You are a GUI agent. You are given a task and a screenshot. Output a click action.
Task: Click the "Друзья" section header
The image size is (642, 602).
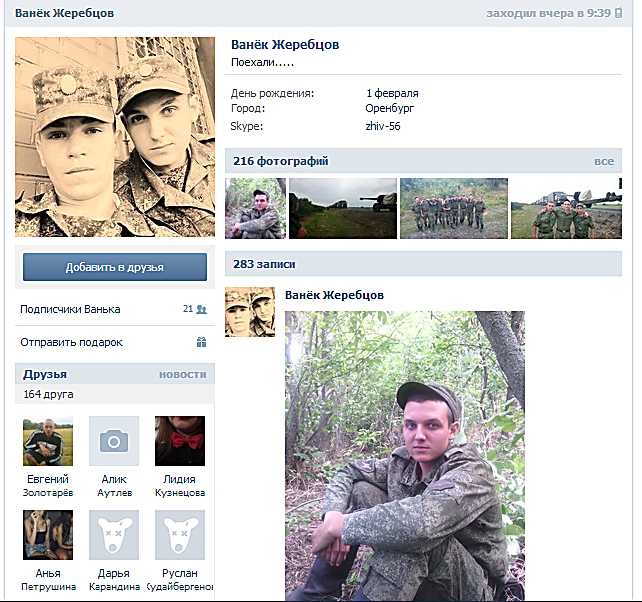(x=45, y=374)
